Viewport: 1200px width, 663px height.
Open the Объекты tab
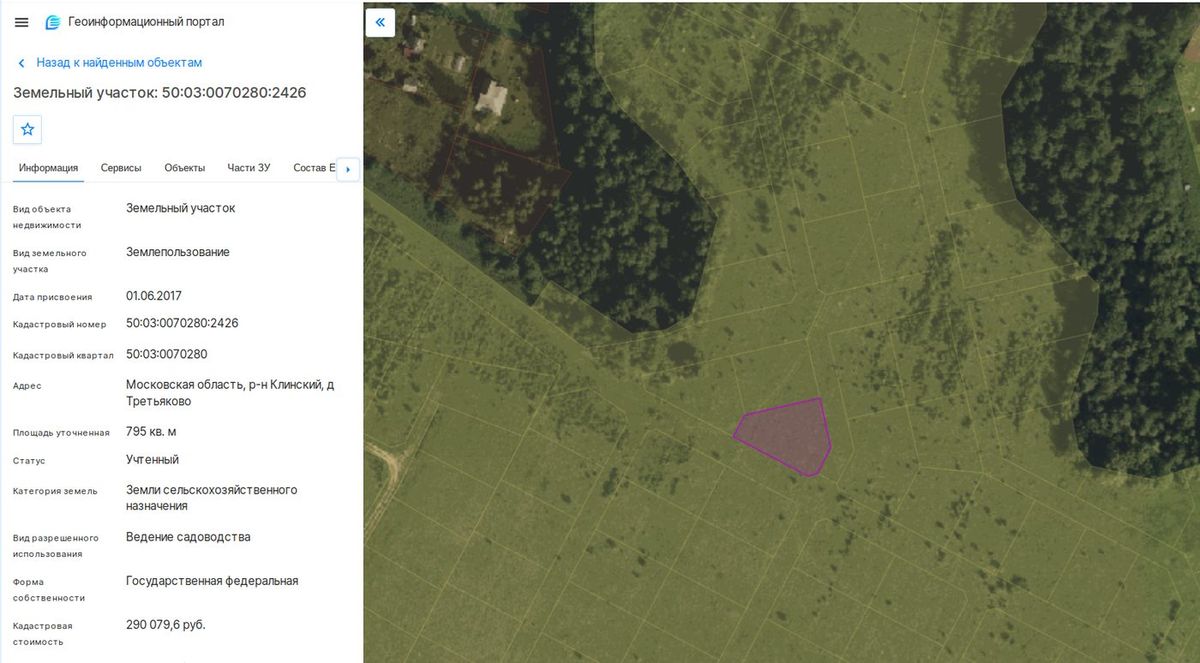184,168
